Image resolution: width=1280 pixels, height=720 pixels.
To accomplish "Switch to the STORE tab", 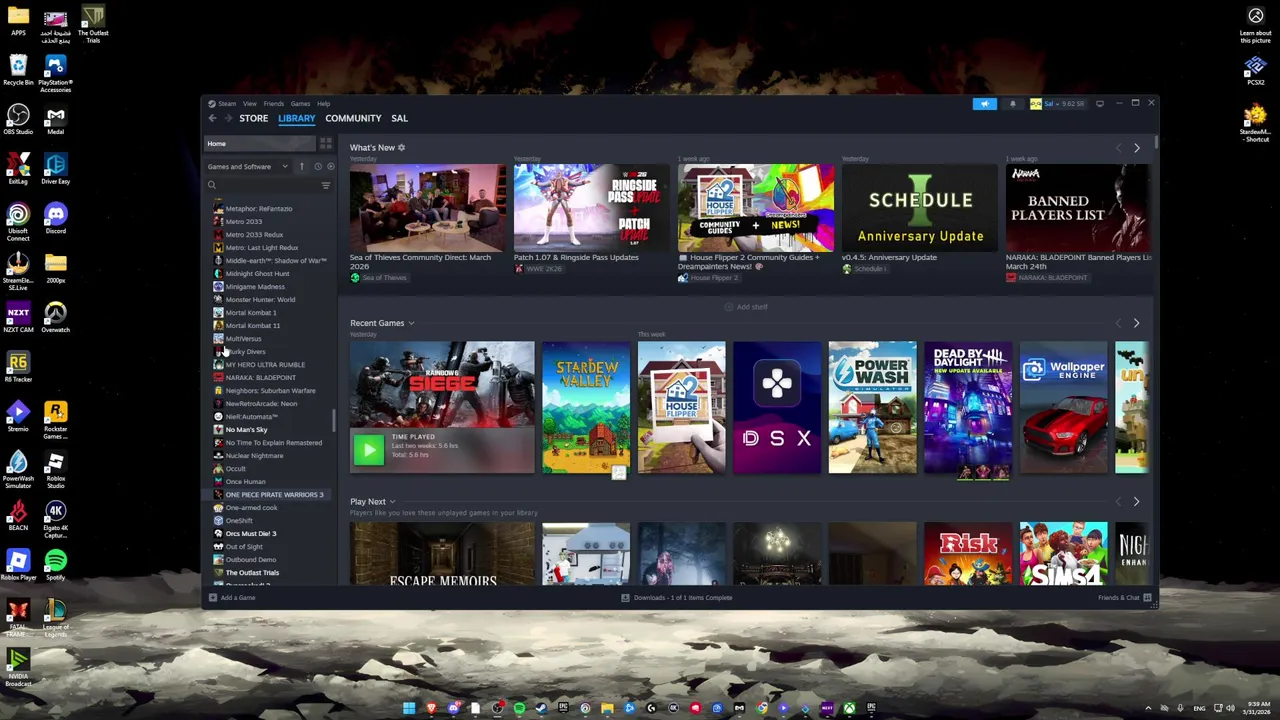I will pyautogui.click(x=253, y=118).
